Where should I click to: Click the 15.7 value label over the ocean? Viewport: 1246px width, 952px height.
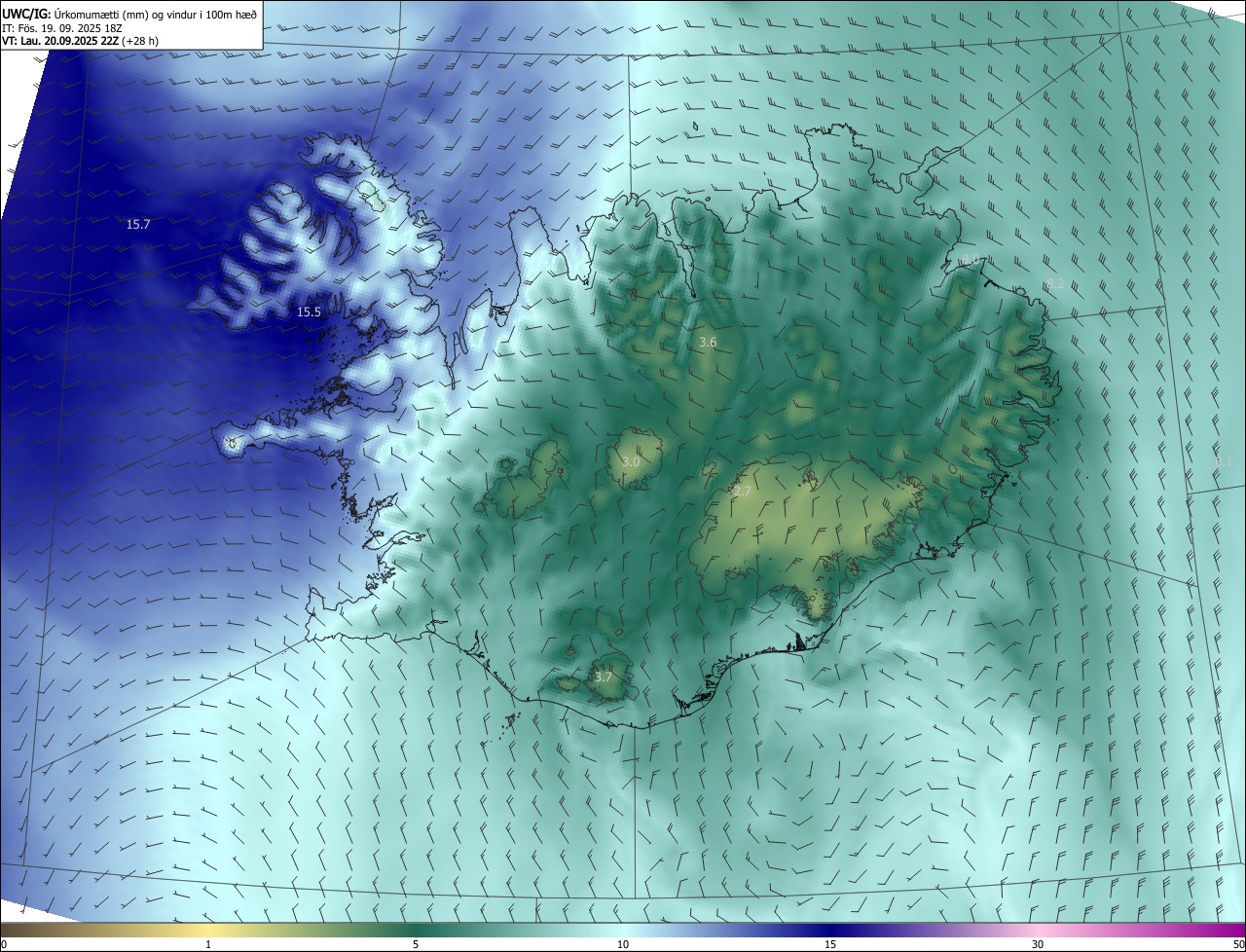pos(138,225)
